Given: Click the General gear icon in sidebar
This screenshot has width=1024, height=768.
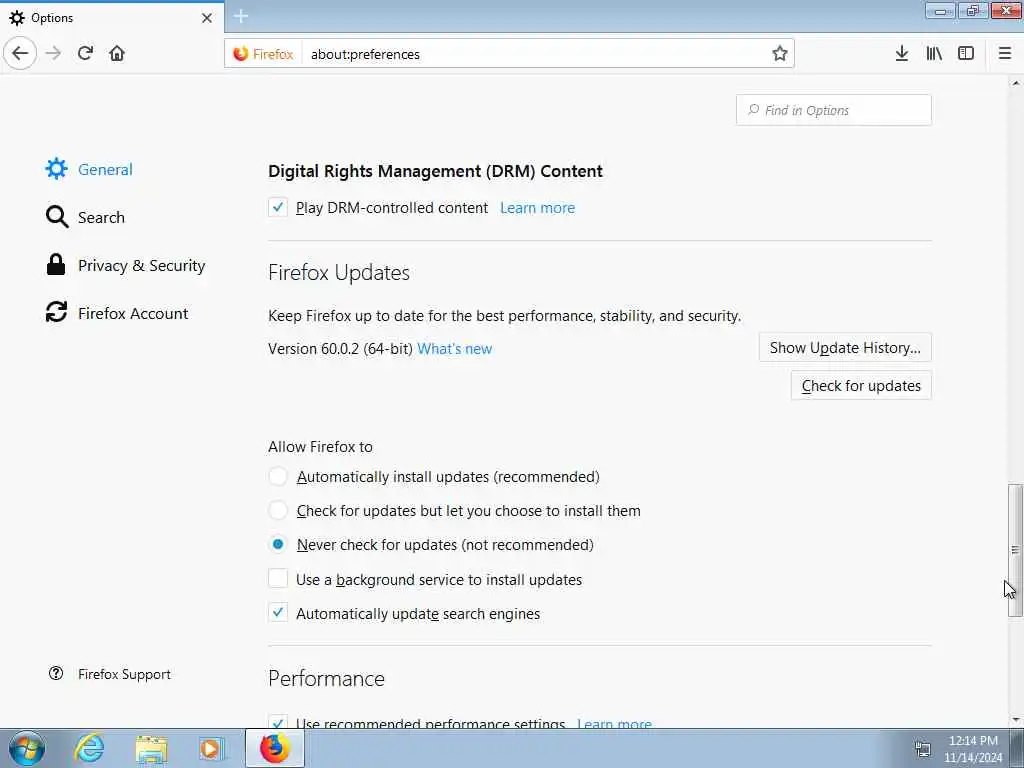Looking at the screenshot, I should pos(56,169).
